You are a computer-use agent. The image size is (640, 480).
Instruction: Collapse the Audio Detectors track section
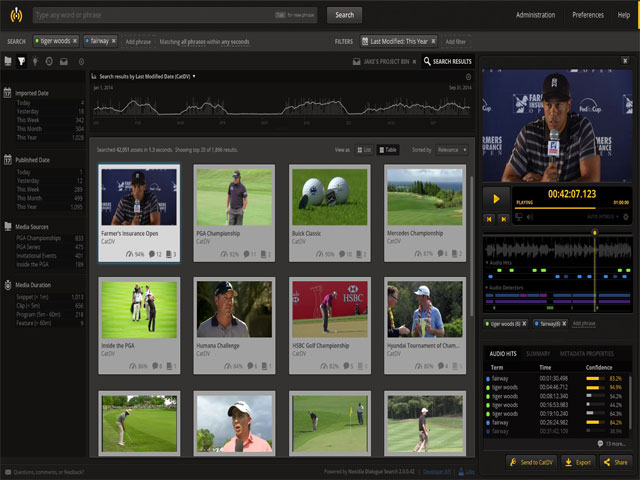504,287
